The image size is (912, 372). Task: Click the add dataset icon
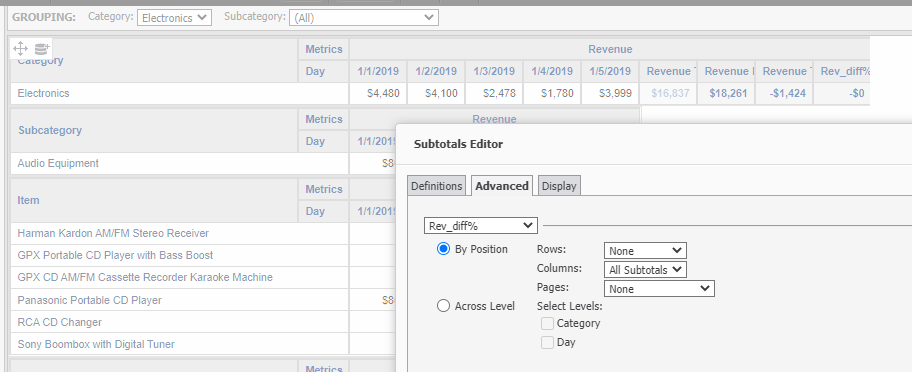[41, 49]
